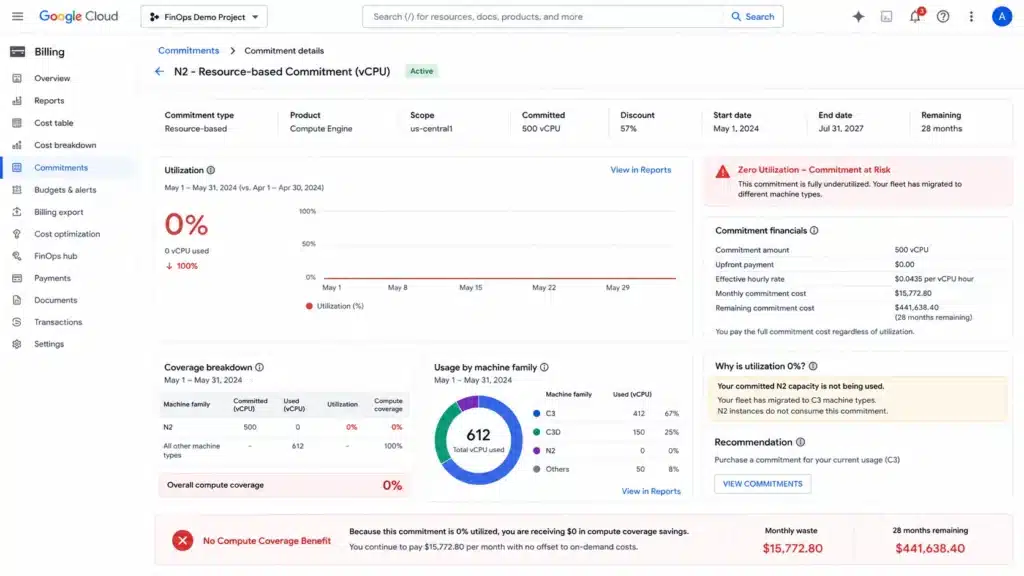Image resolution: width=1024 pixels, height=576 pixels.
Task: Select Overview in Billing menu
Action: (x=52, y=78)
